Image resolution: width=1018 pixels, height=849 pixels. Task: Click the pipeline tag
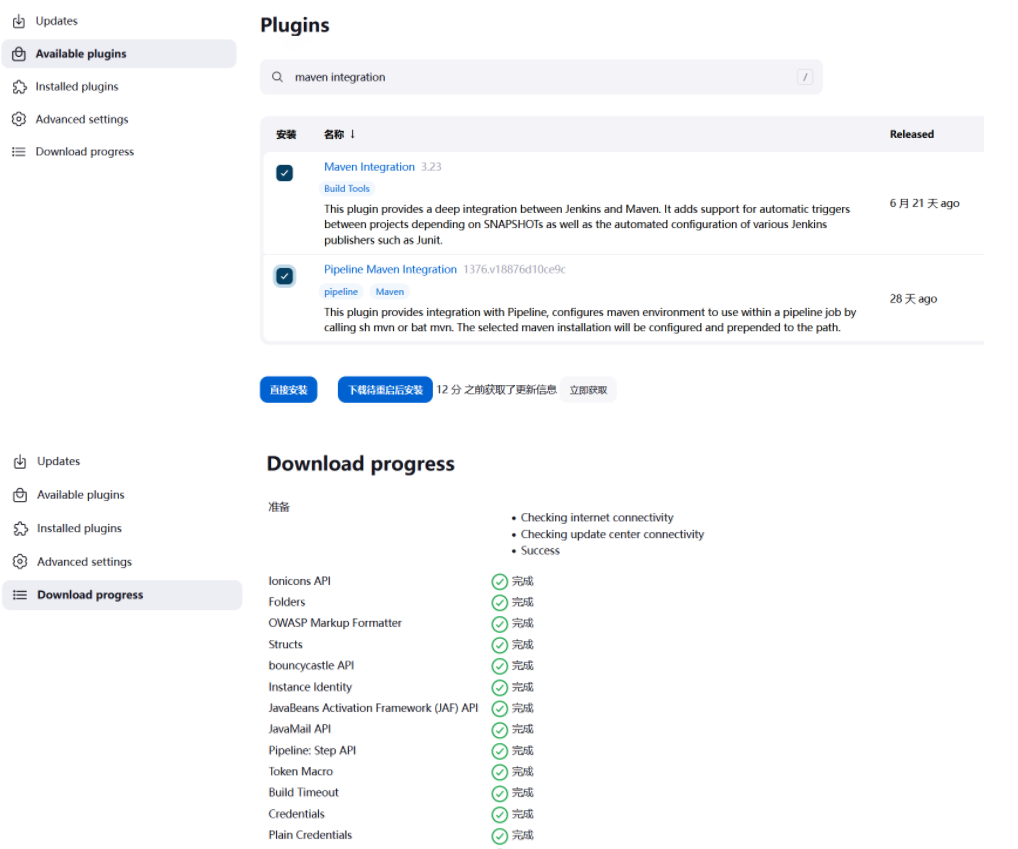click(x=341, y=292)
